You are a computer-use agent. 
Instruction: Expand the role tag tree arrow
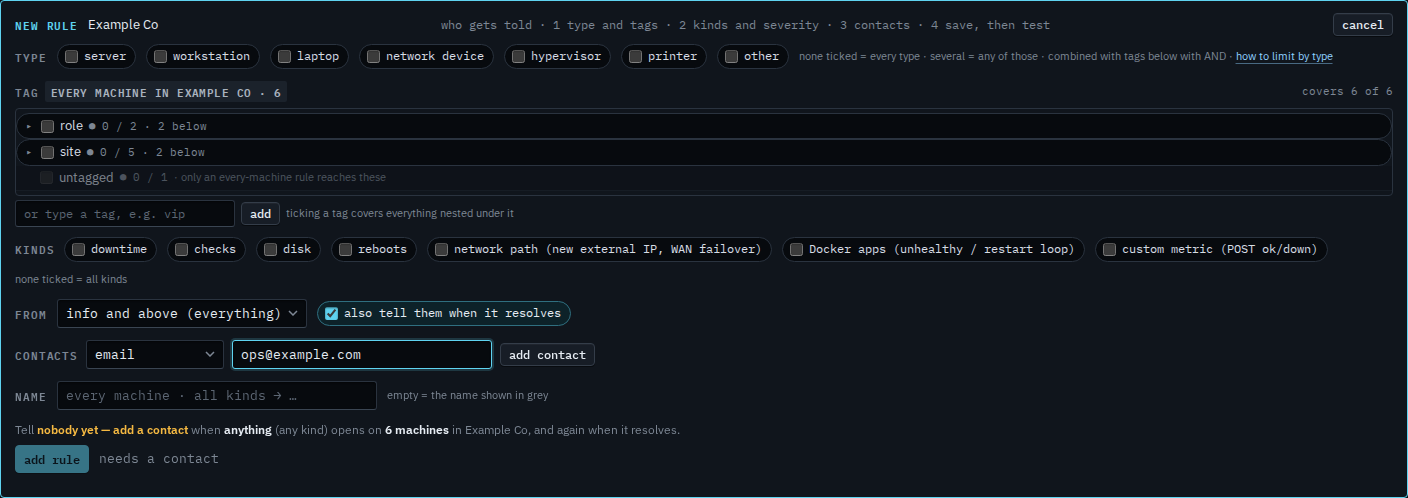tap(29, 126)
